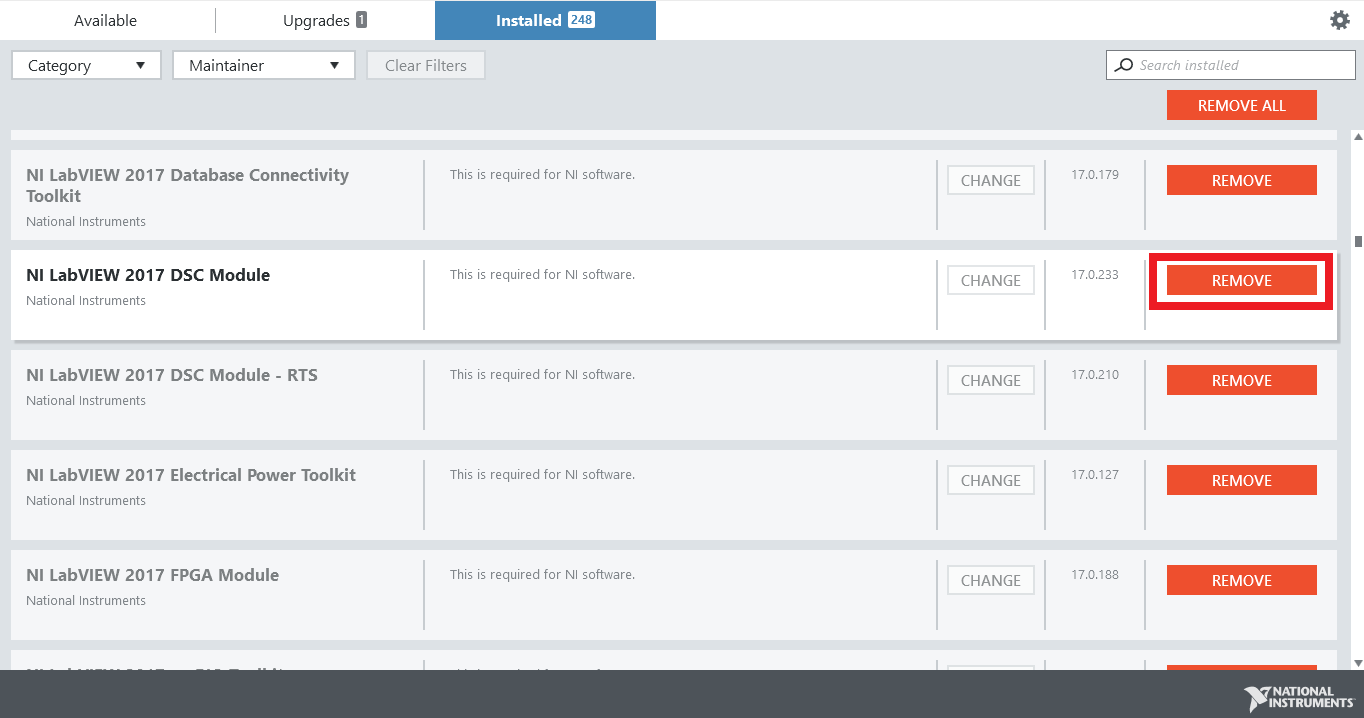Click CHANGE for DSC Module - RTS
This screenshot has height=718, width=1364.
click(991, 380)
